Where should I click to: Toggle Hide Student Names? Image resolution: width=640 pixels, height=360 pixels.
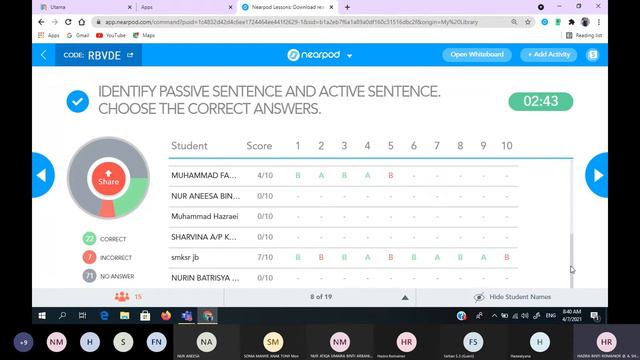(x=512, y=297)
